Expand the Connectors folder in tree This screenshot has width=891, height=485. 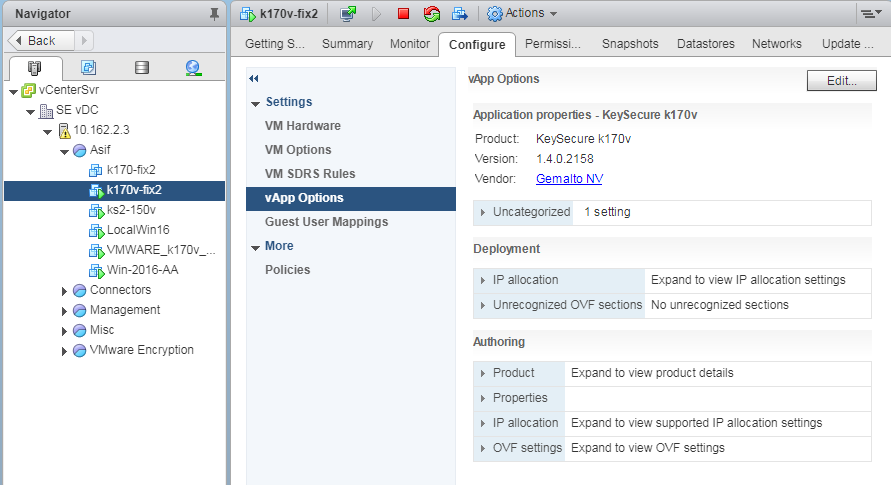click(65, 290)
